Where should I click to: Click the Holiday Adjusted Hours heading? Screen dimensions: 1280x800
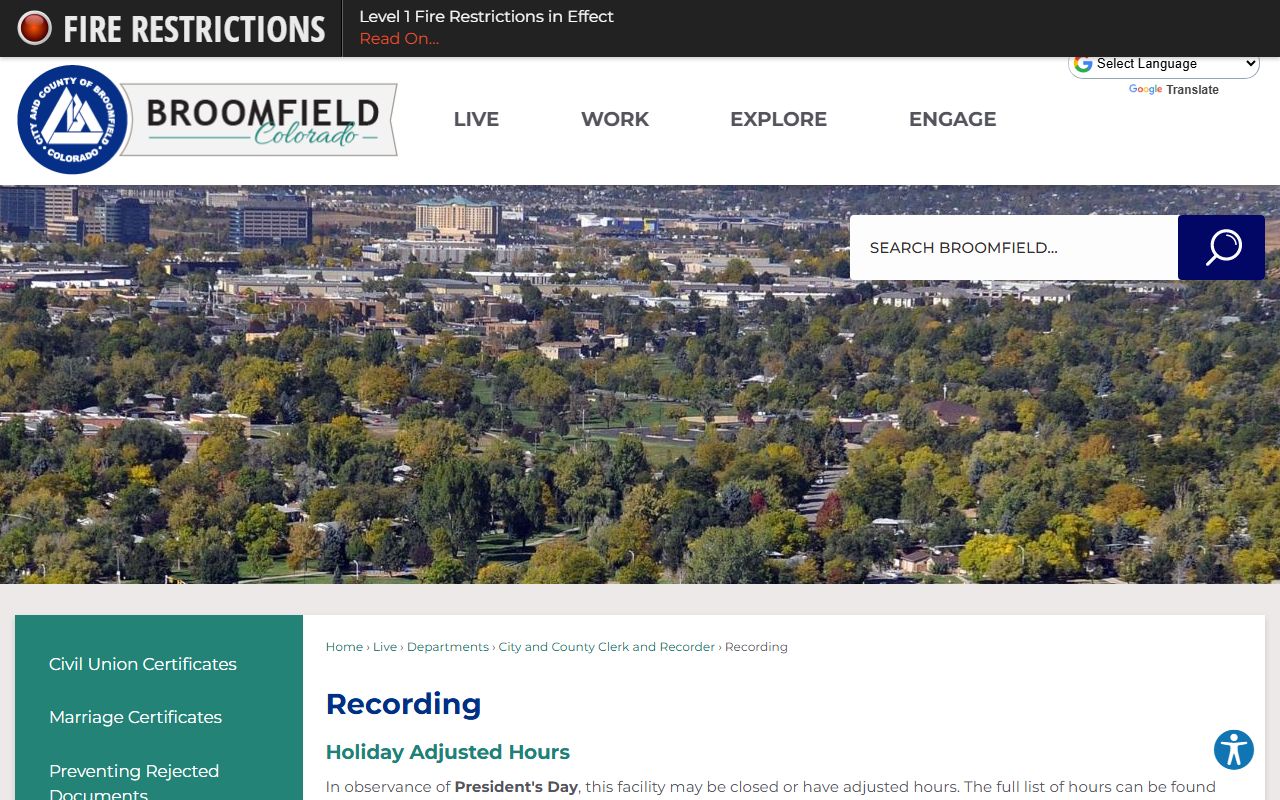[x=448, y=752]
